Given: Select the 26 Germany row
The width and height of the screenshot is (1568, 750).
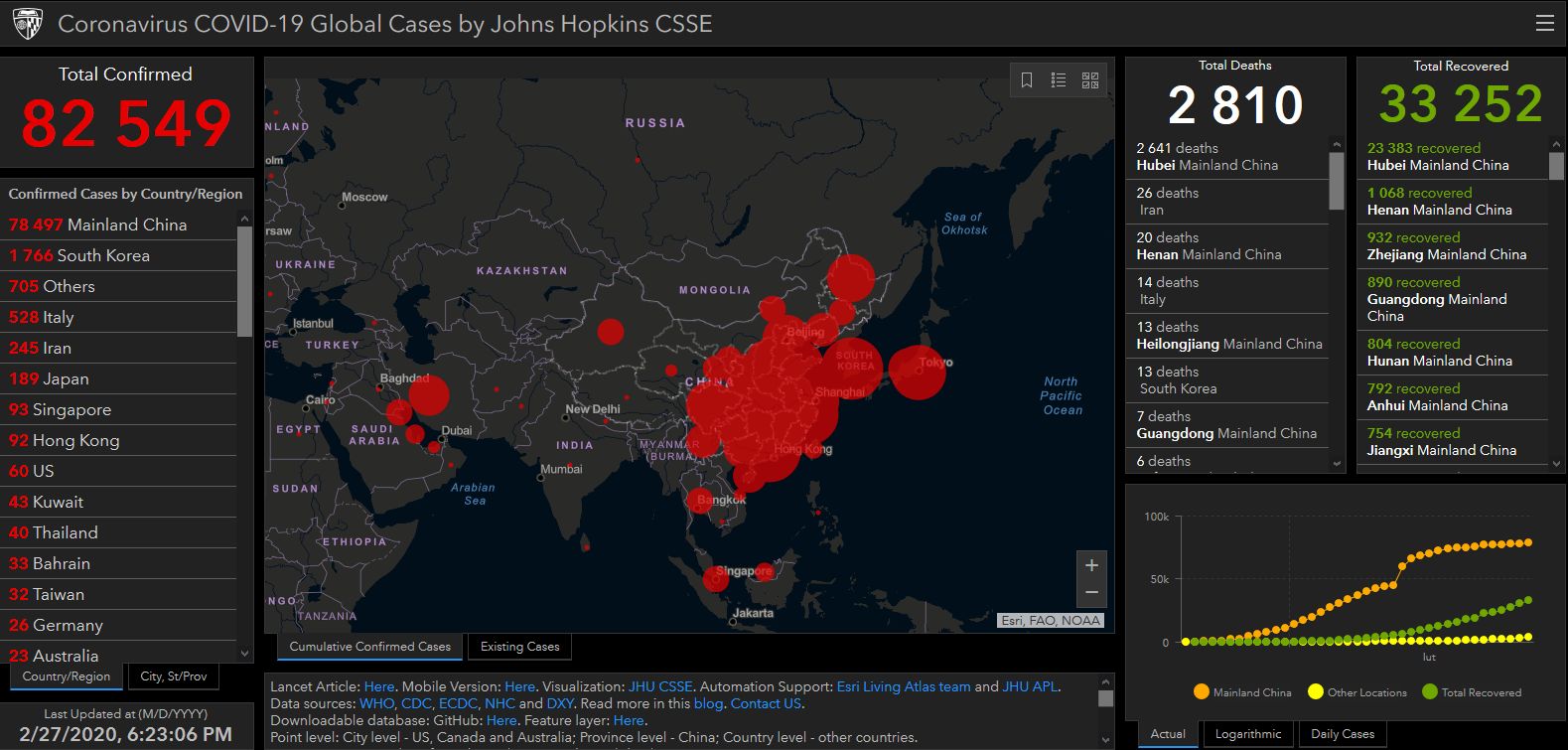Looking at the screenshot, I should [x=119, y=625].
